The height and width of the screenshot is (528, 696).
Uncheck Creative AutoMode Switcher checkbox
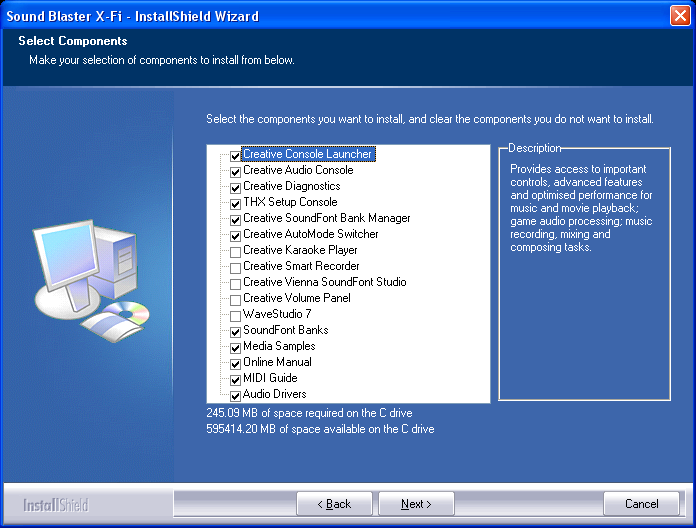pyautogui.click(x=235, y=236)
